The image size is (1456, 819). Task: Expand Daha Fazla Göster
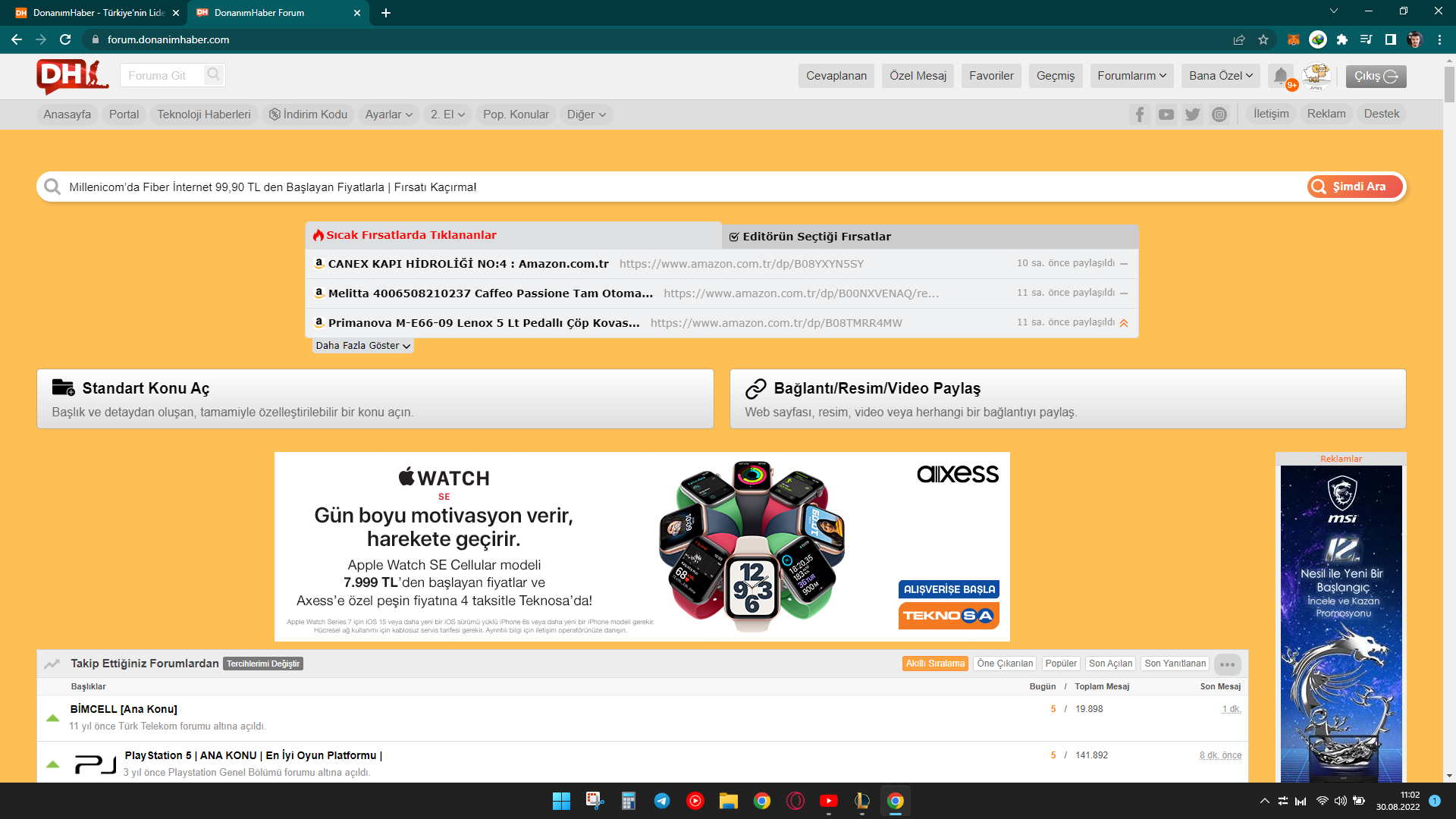point(362,346)
